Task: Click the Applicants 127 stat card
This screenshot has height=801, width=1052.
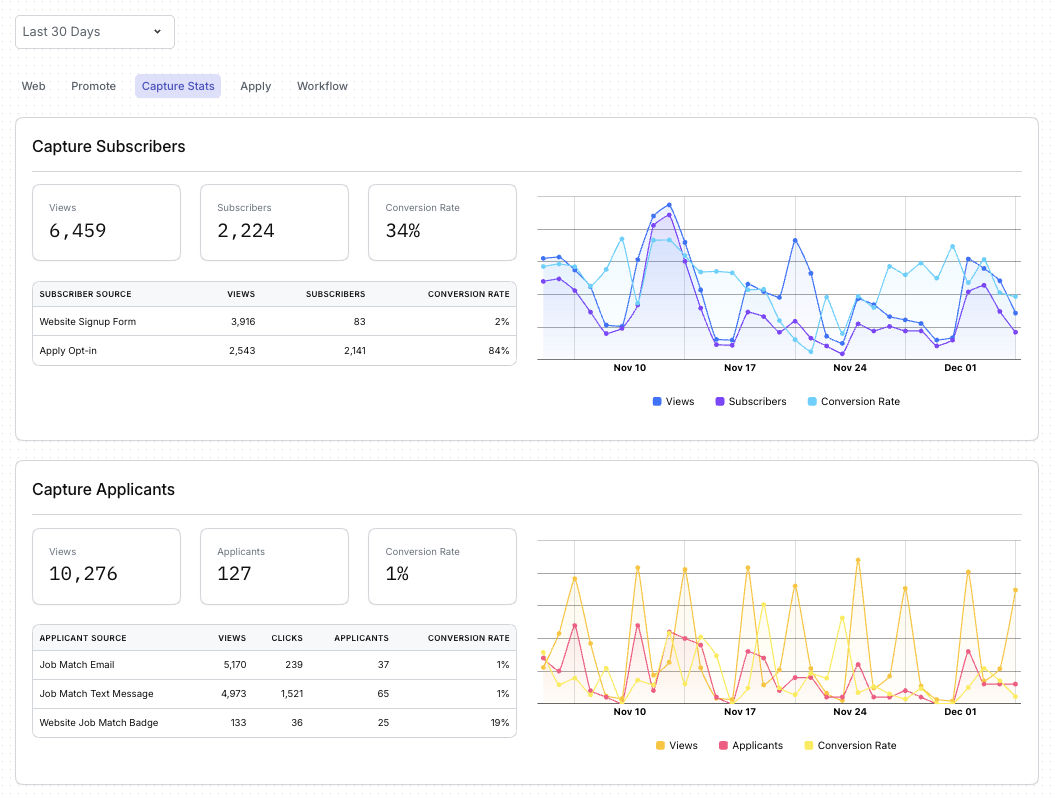Action: (x=274, y=565)
